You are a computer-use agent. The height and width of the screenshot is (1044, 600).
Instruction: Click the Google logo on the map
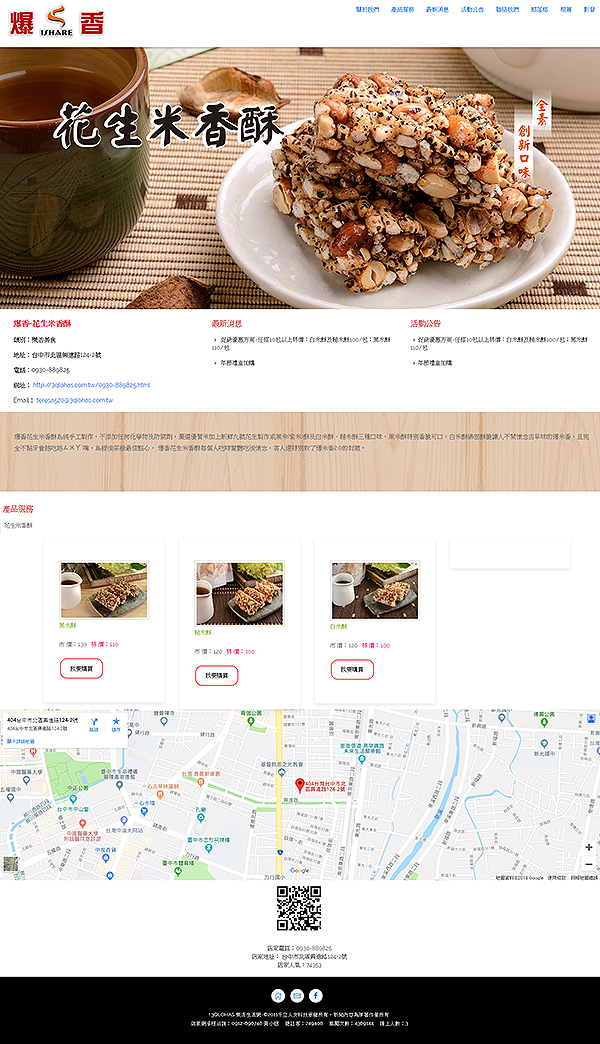[299, 870]
